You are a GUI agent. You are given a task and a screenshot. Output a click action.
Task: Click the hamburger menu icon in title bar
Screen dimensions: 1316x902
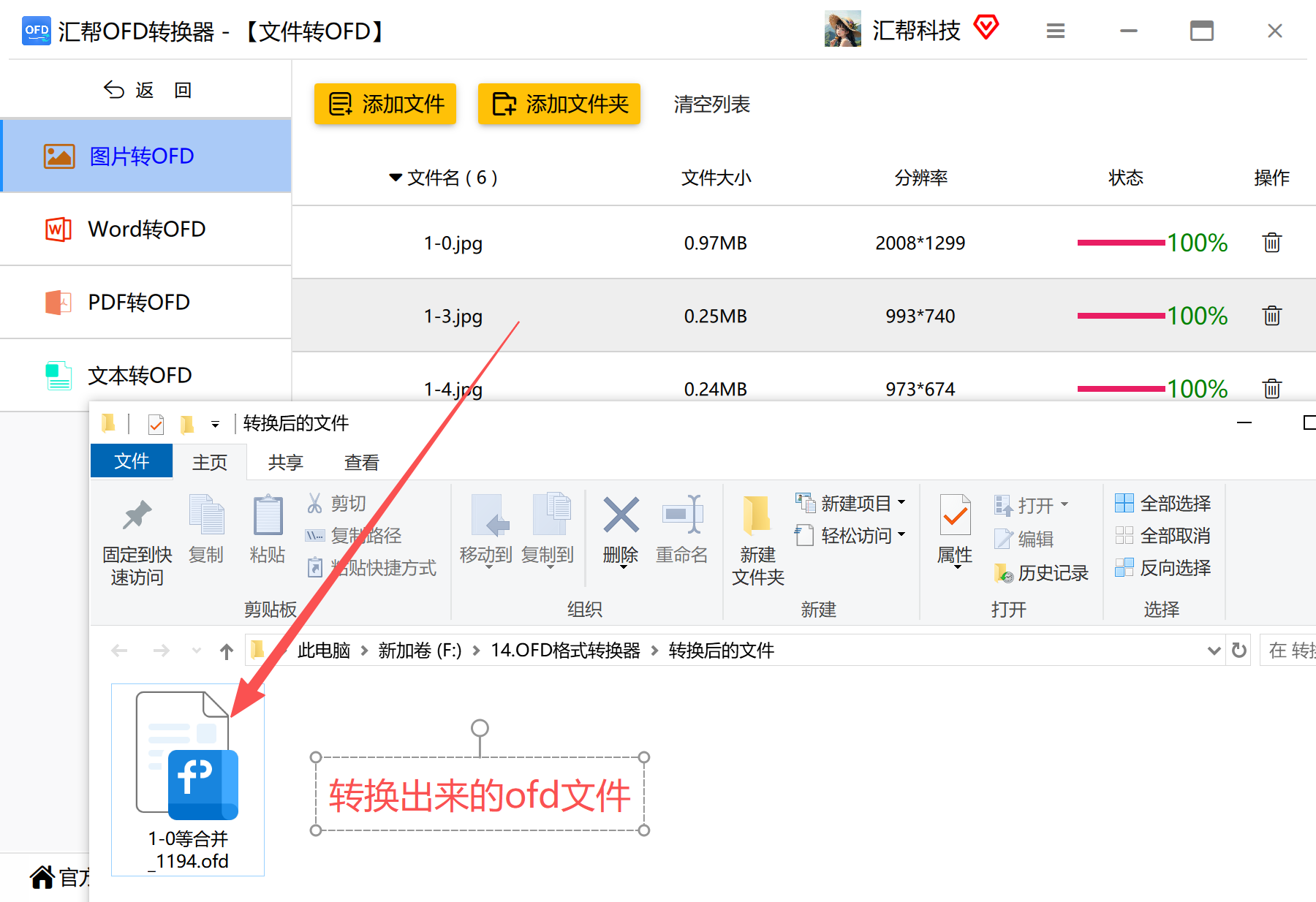[1055, 31]
